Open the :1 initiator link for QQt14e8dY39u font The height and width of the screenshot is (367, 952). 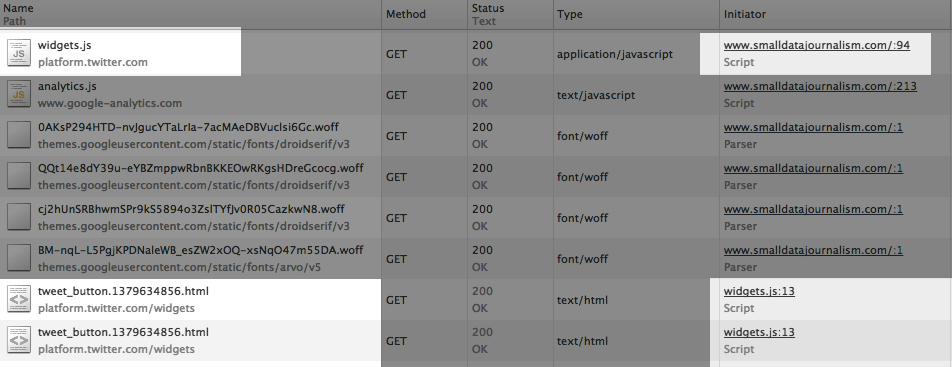click(813, 168)
